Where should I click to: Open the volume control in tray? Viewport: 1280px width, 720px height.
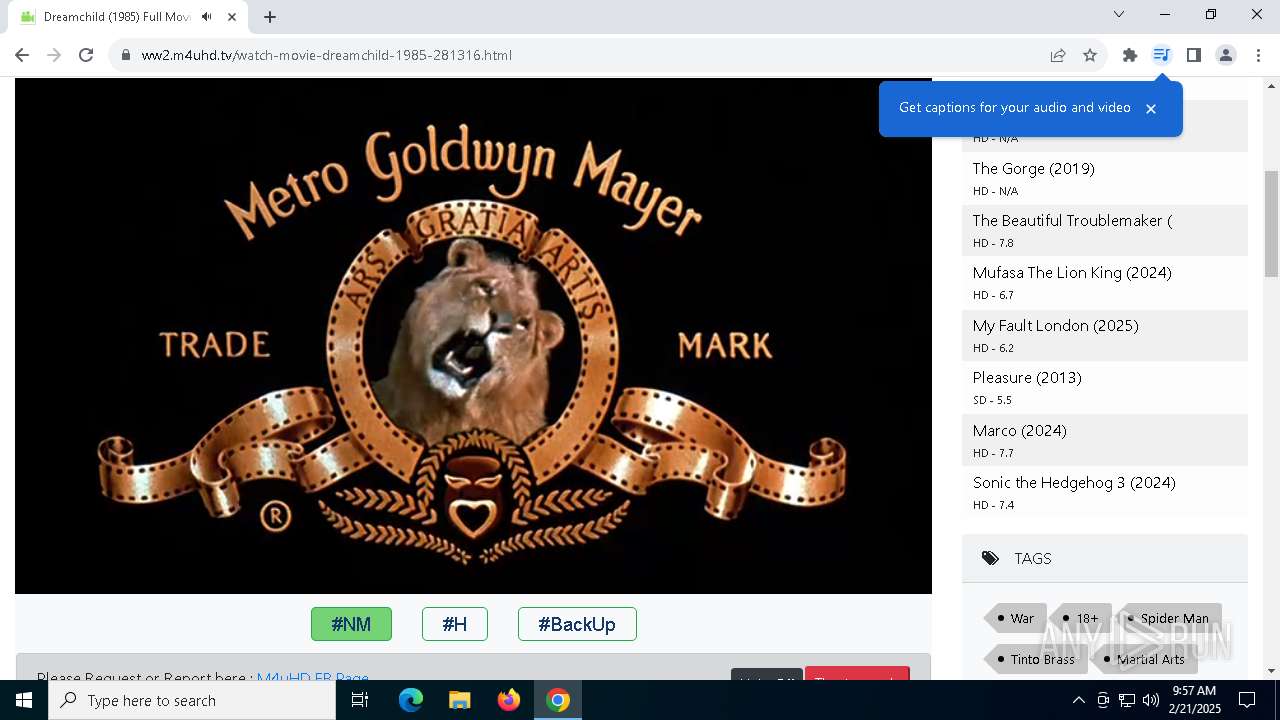1151,700
